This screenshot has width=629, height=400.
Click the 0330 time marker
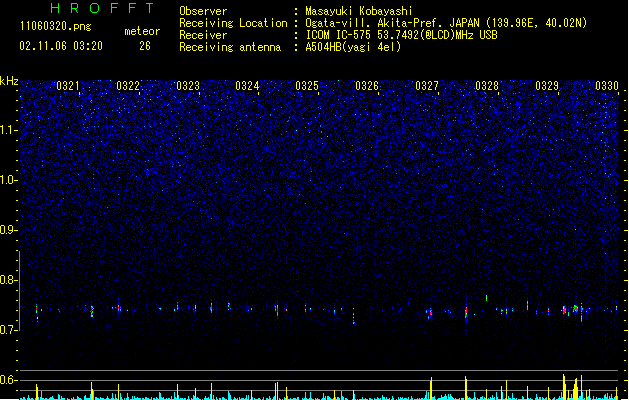[x=607, y=86]
